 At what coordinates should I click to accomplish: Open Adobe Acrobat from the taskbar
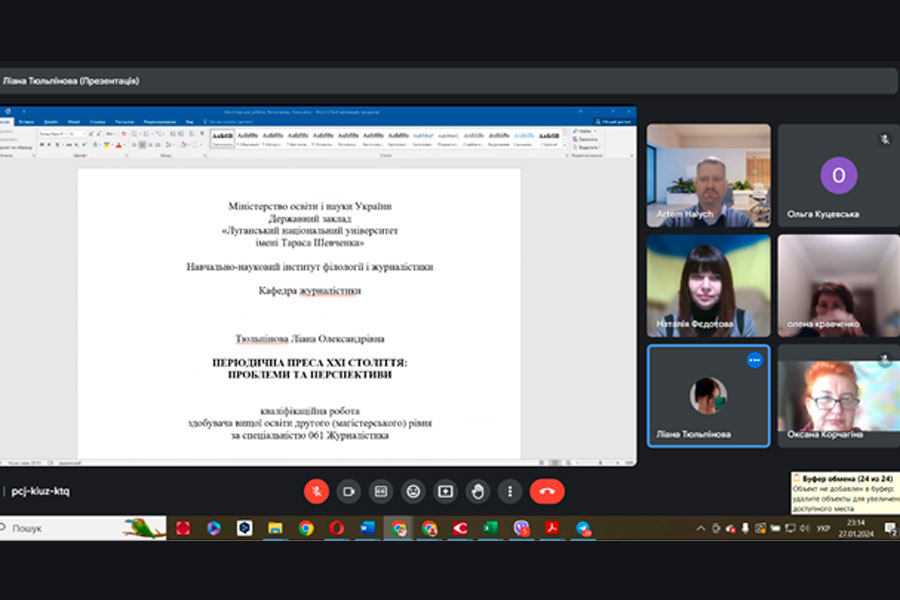(552, 528)
